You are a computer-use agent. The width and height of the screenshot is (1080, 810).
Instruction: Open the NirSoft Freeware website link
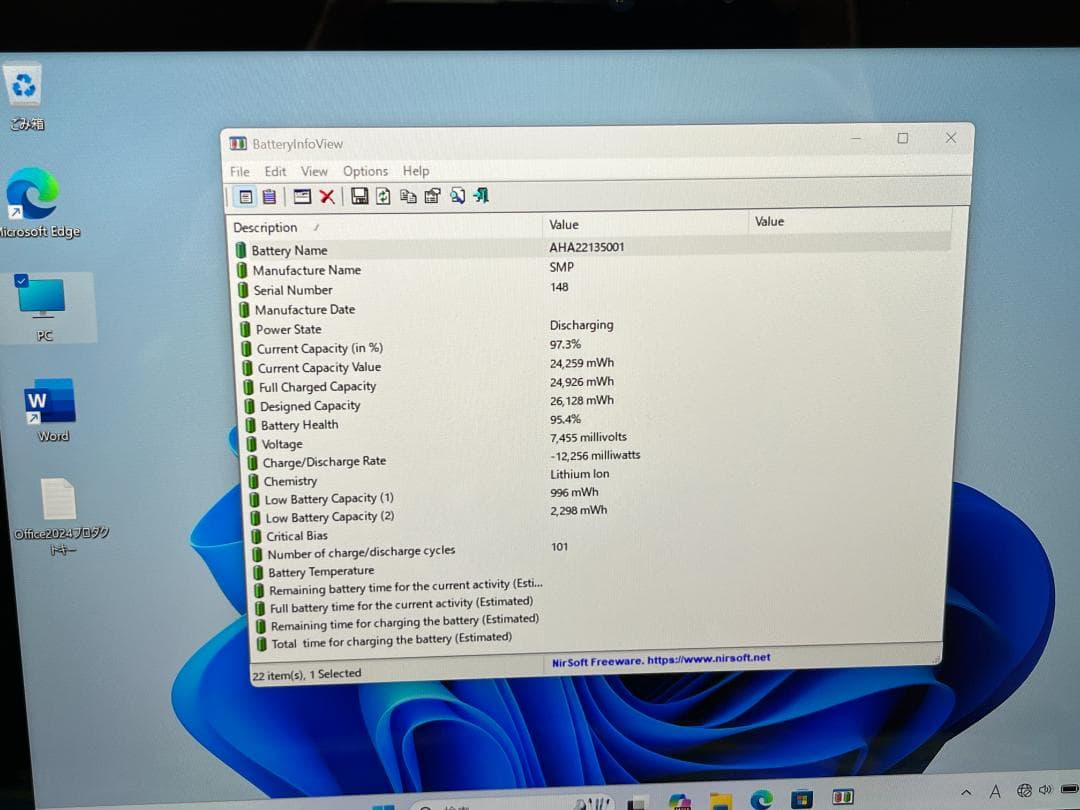click(x=661, y=661)
